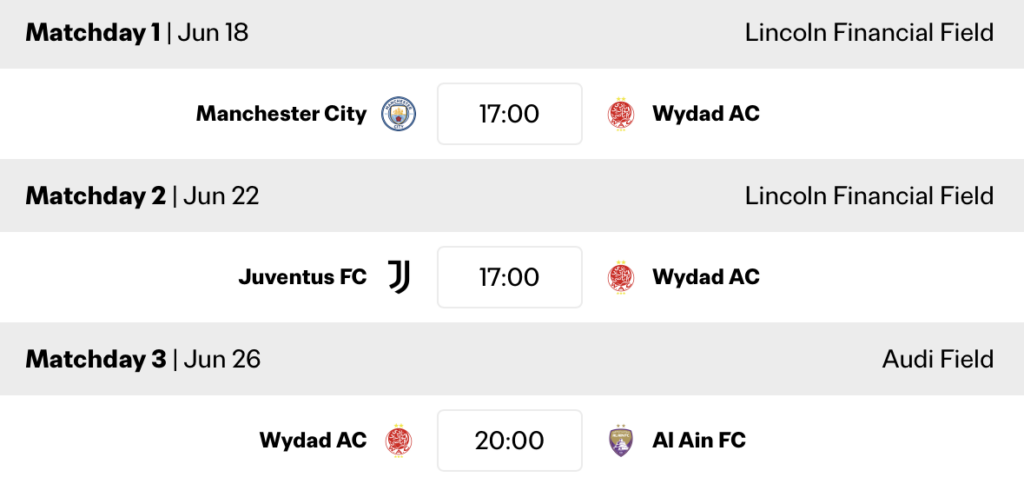Click the Matchday 1 Jun 18 header
Viewport: 1024px width, 497px height.
[137, 33]
